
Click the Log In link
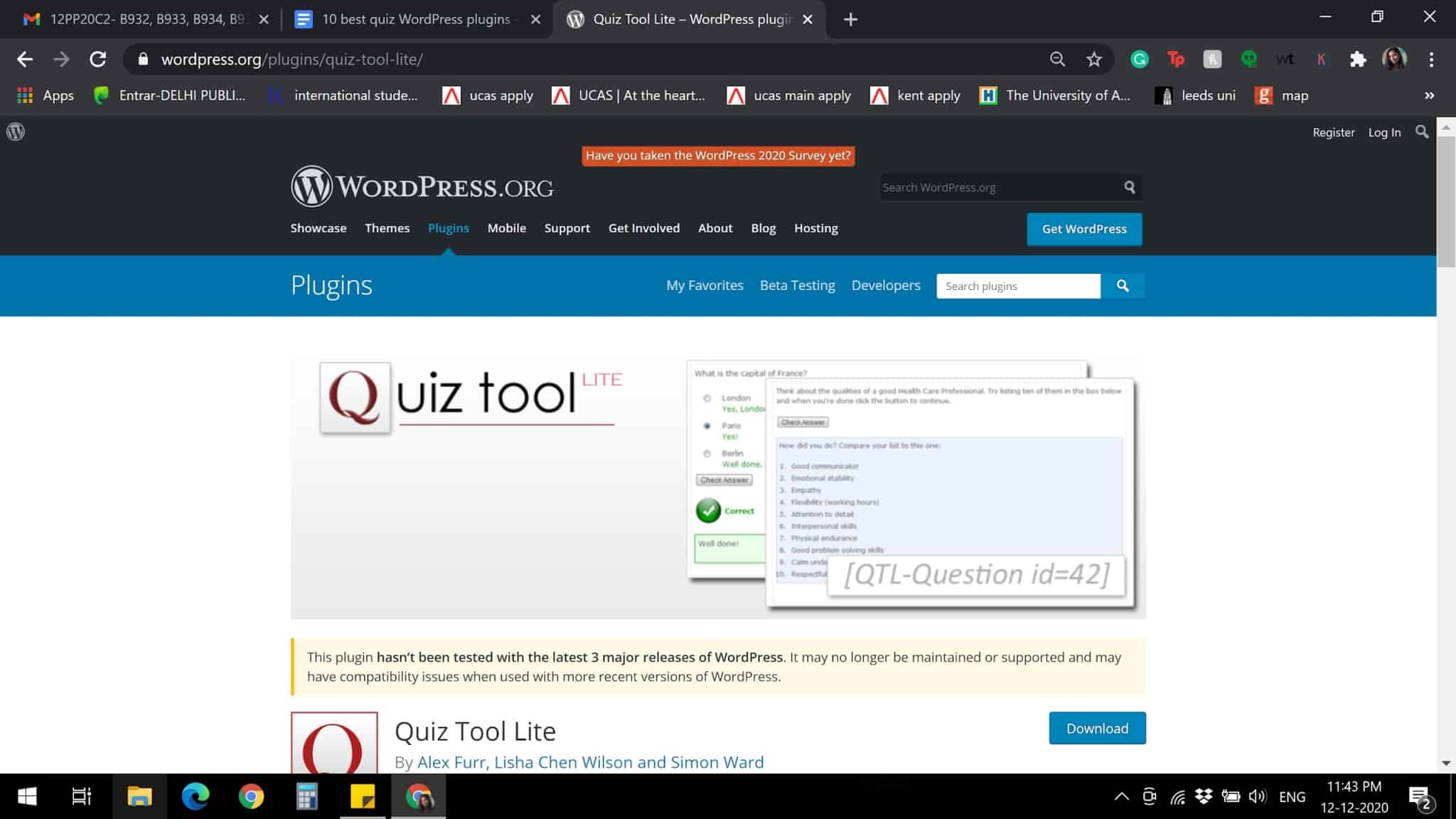(1384, 132)
